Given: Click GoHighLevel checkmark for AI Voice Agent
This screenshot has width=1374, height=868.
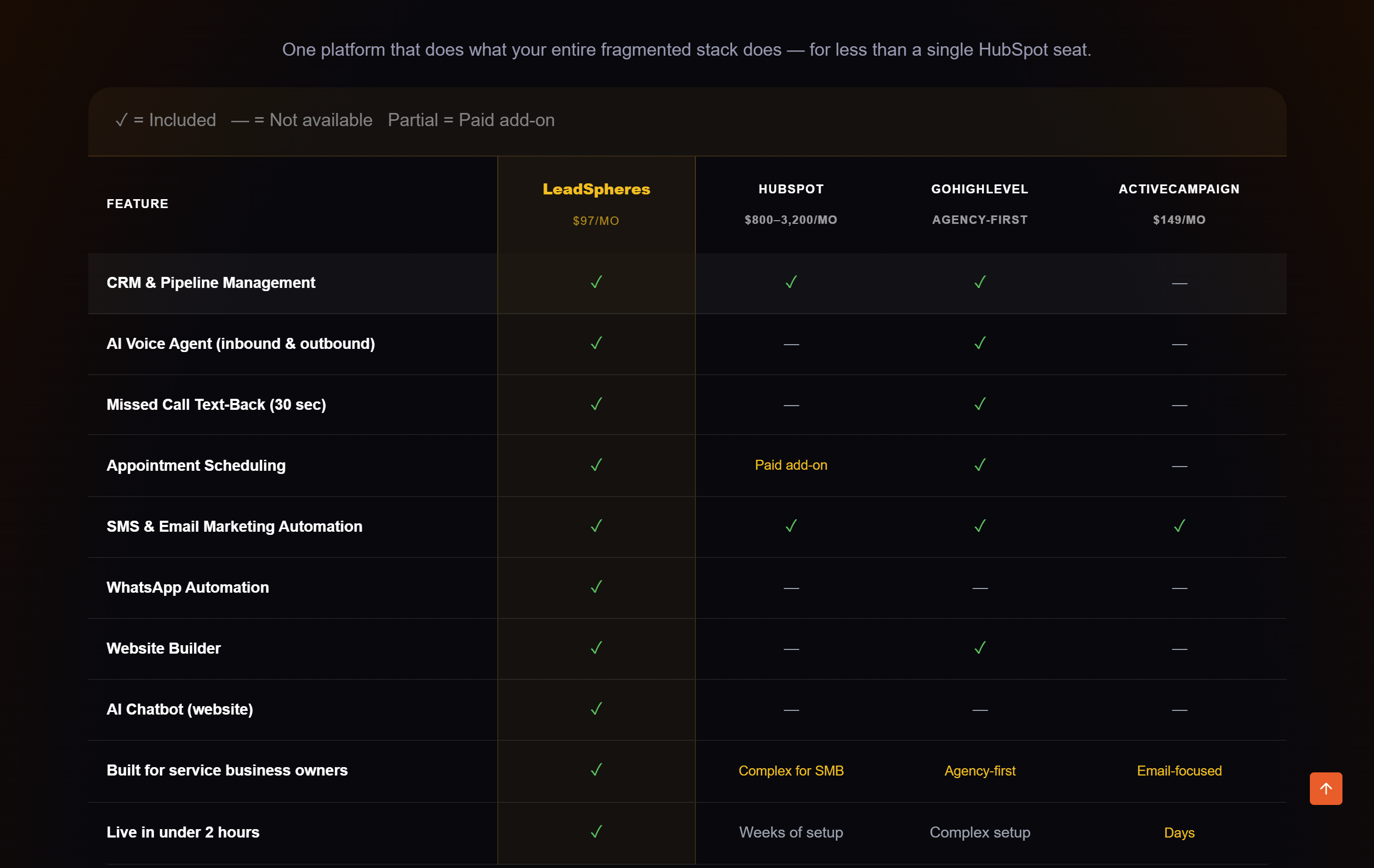Looking at the screenshot, I should pos(980,343).
